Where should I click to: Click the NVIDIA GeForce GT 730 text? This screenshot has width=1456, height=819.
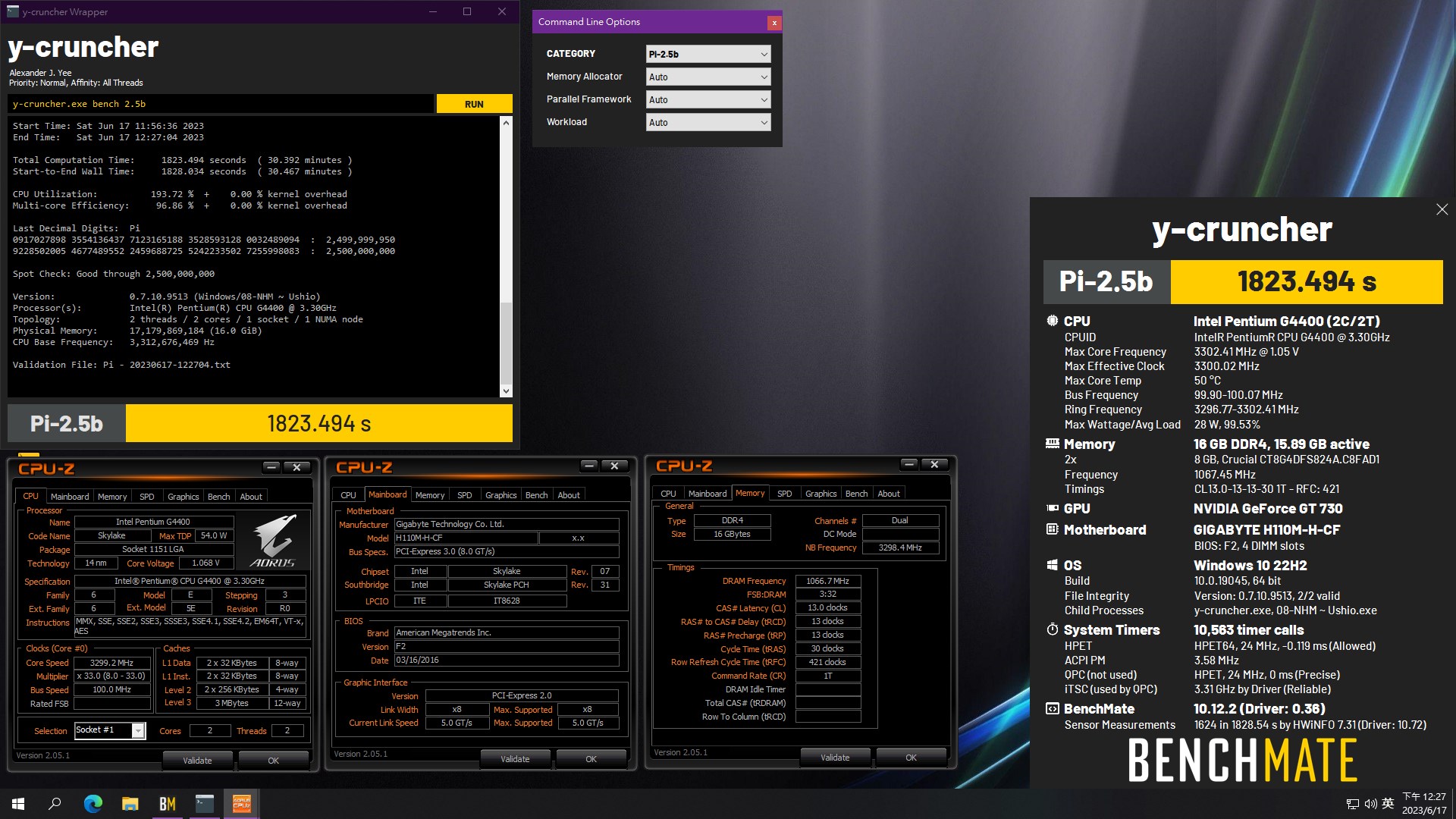pyautogui.click(x=1268, y=508)
